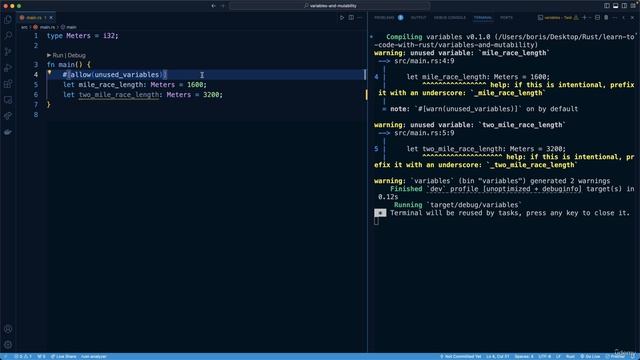The image size is (640, 360).
Task: Change encoding via UTF-8 status item
Action: 544,356
